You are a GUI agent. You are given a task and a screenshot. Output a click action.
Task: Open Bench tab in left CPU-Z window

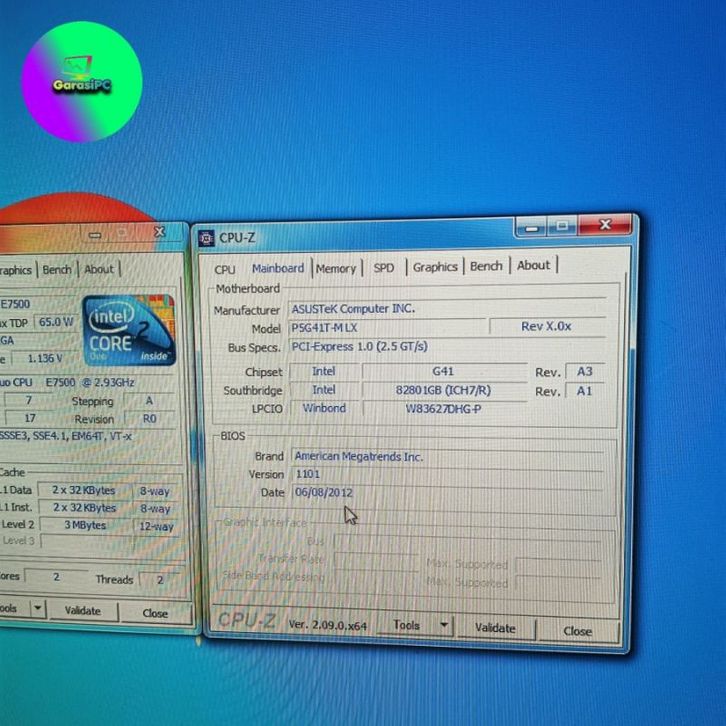[x=57, y=269]
